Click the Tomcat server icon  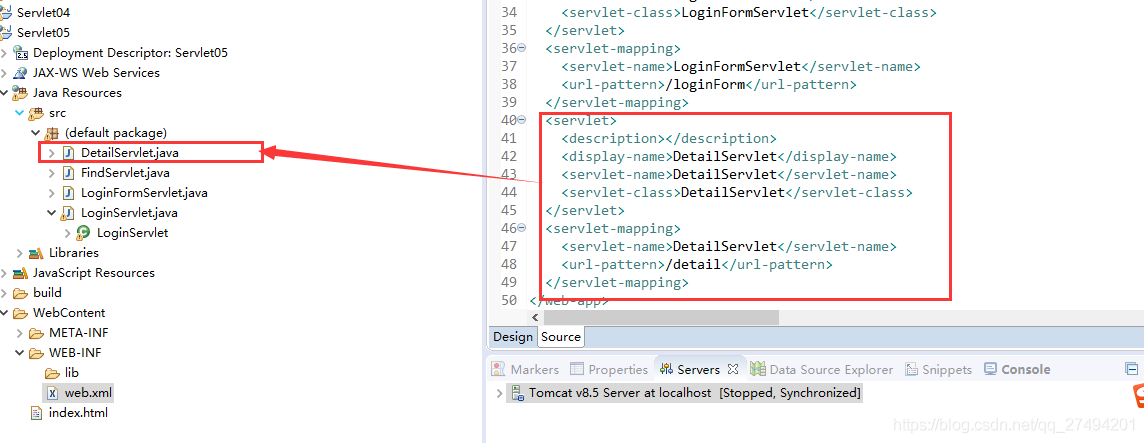click(517, 393)
